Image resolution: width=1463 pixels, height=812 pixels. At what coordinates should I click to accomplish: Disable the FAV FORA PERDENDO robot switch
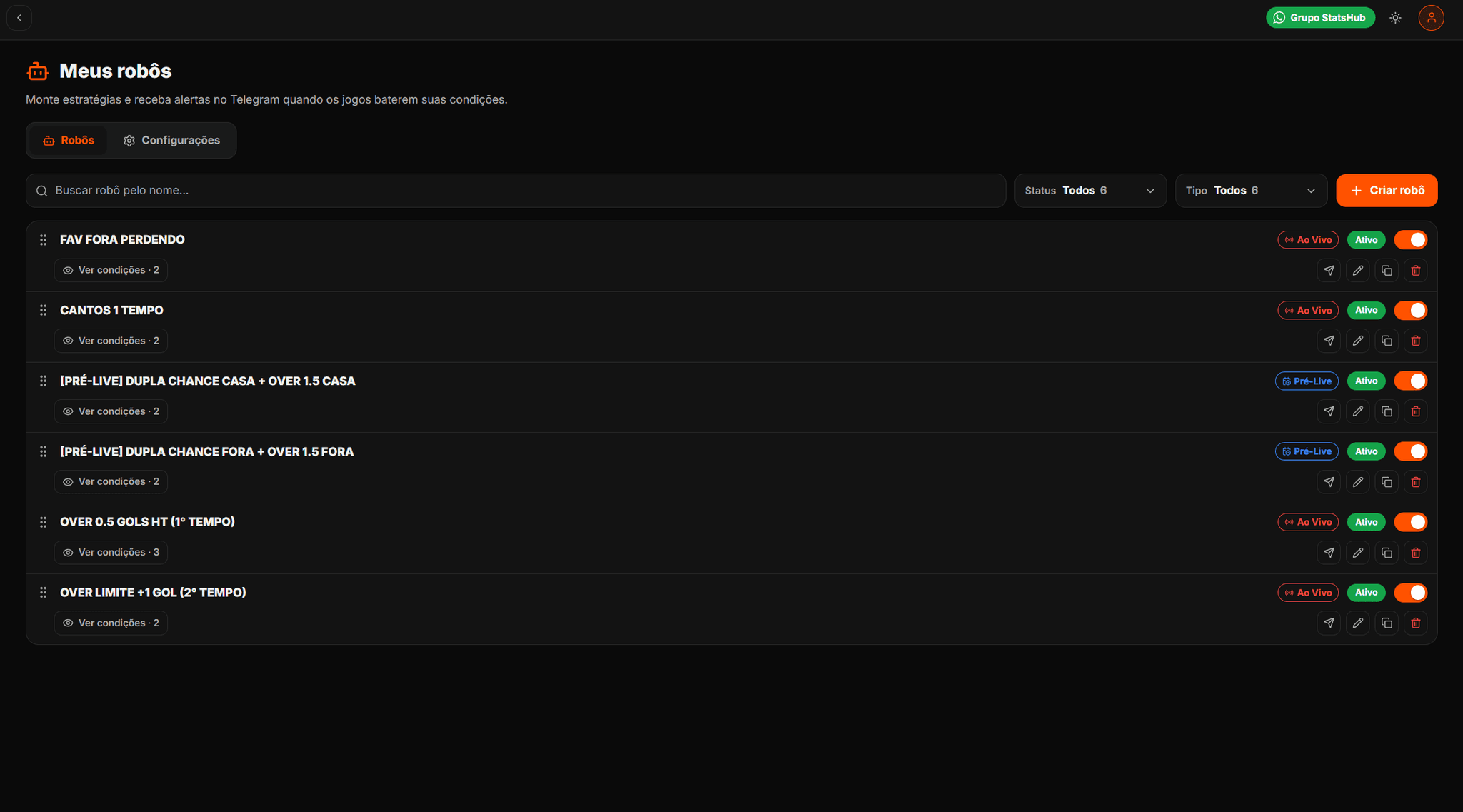1411,240
